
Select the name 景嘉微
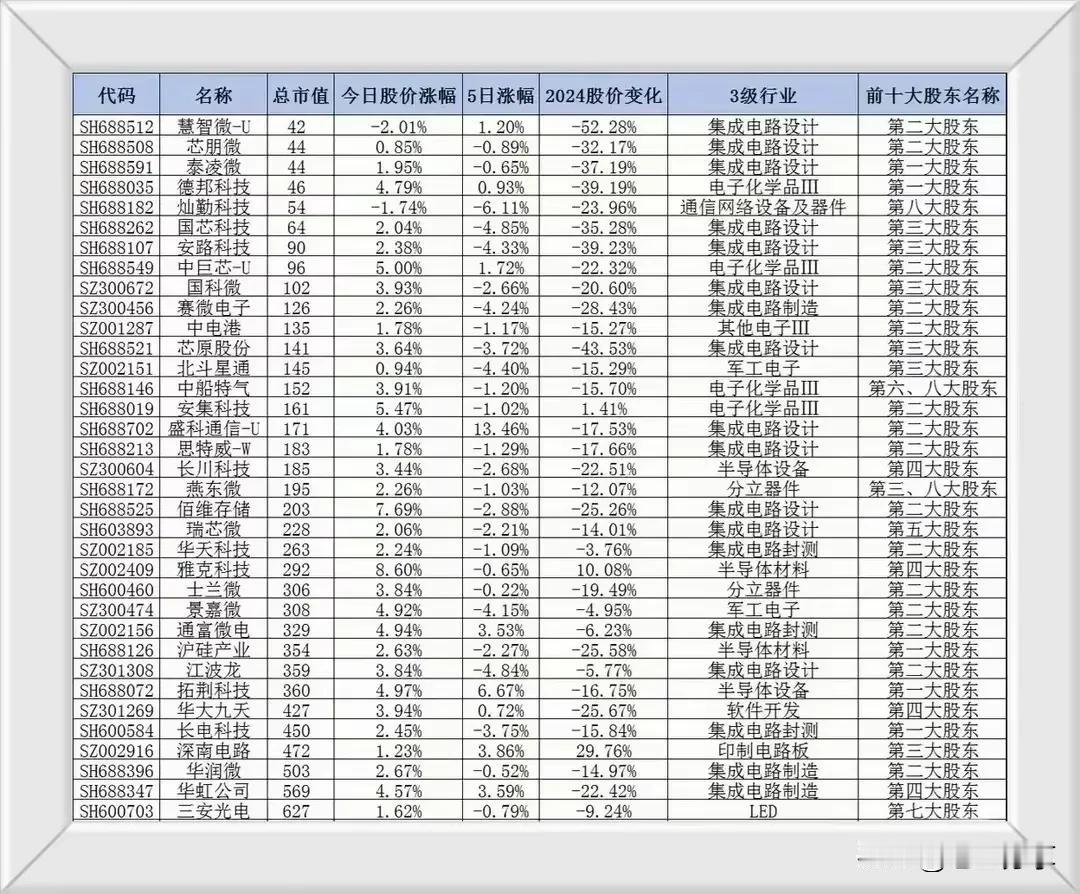[214, 610]
